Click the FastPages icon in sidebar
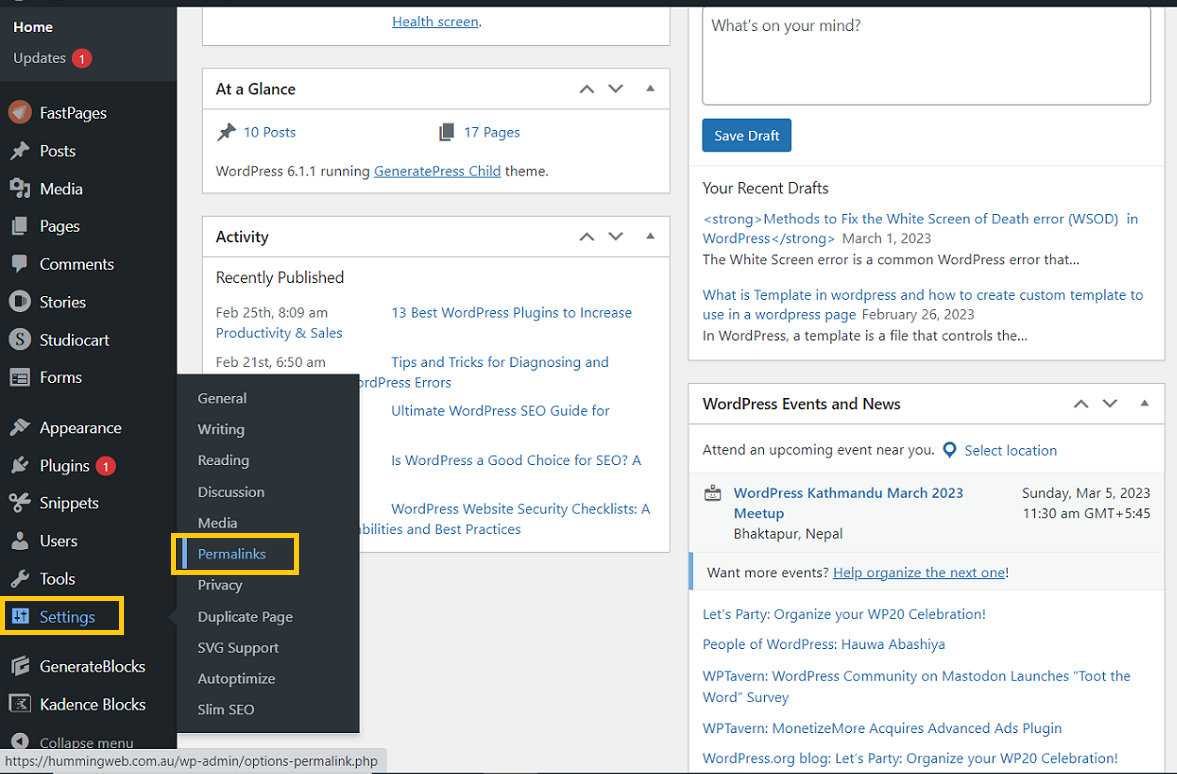1177x774 pixels. click(x=20, y=113)
